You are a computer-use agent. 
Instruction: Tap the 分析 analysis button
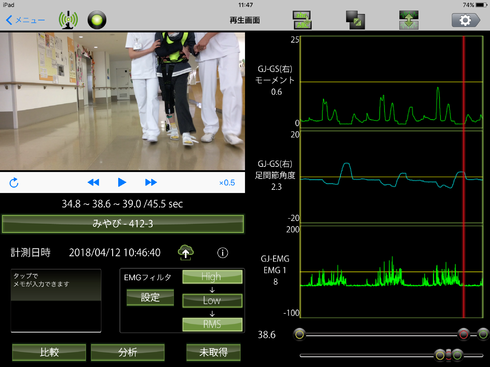[x=128, y=352]
